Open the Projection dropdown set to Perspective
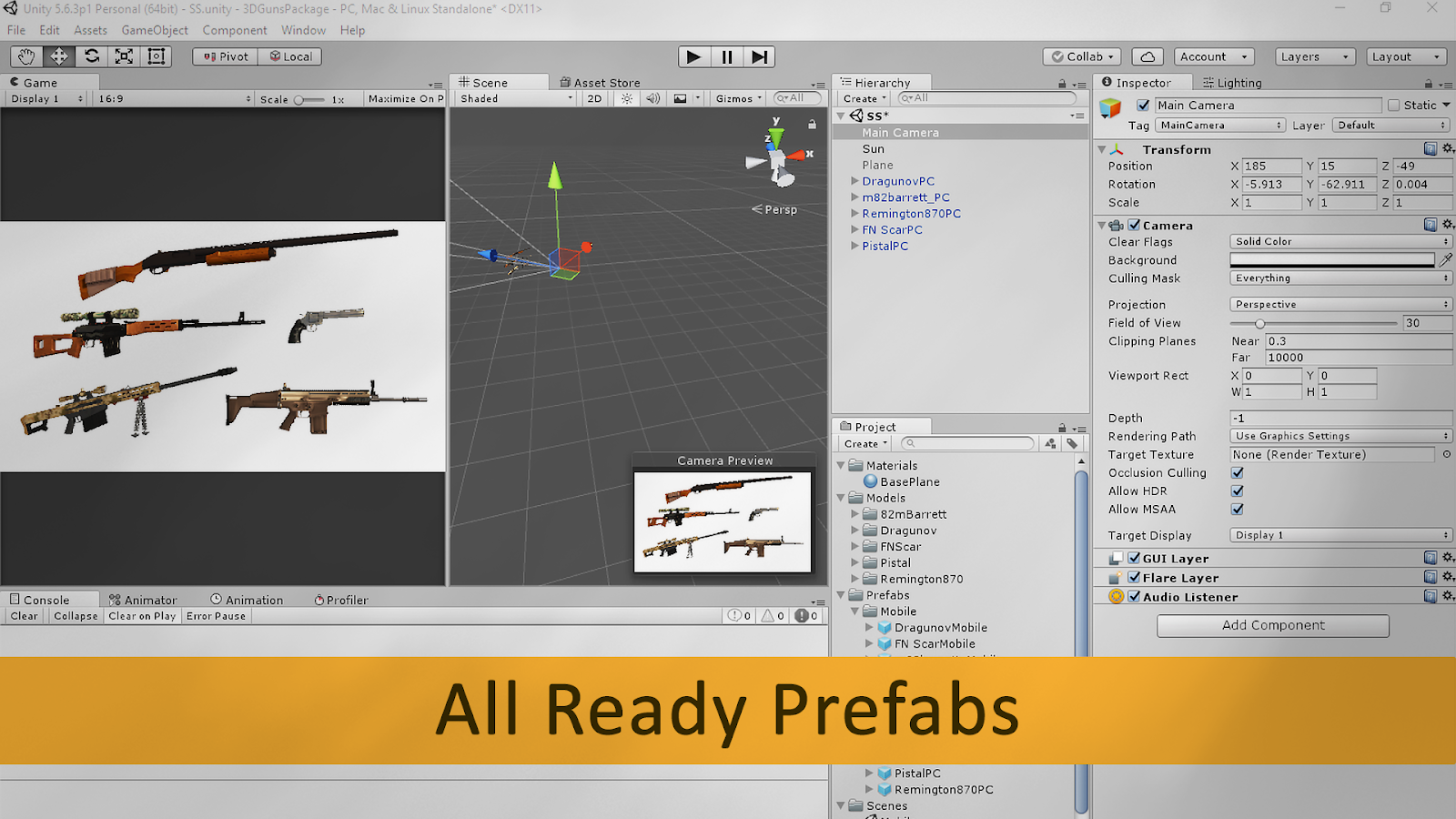 [x=1340, y=304]
